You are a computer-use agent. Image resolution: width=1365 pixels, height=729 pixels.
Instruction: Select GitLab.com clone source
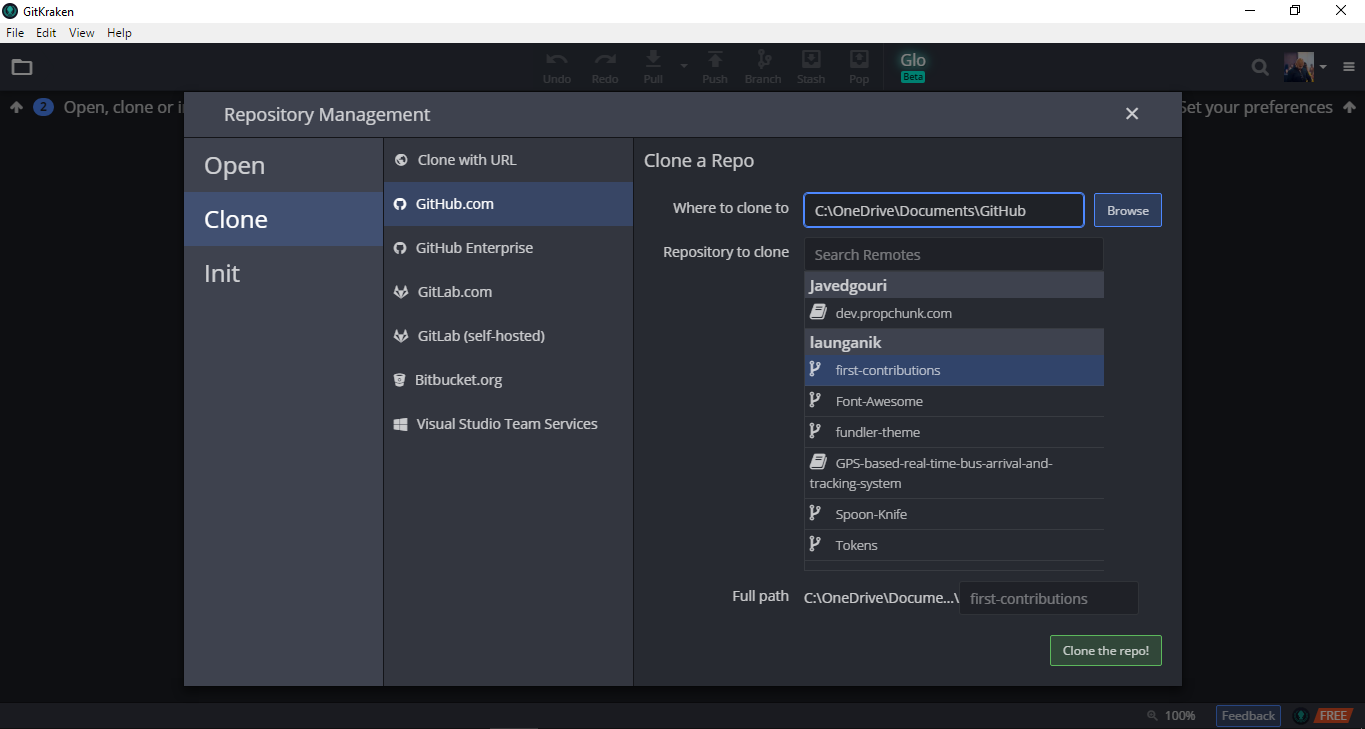[x=508, y=292]
